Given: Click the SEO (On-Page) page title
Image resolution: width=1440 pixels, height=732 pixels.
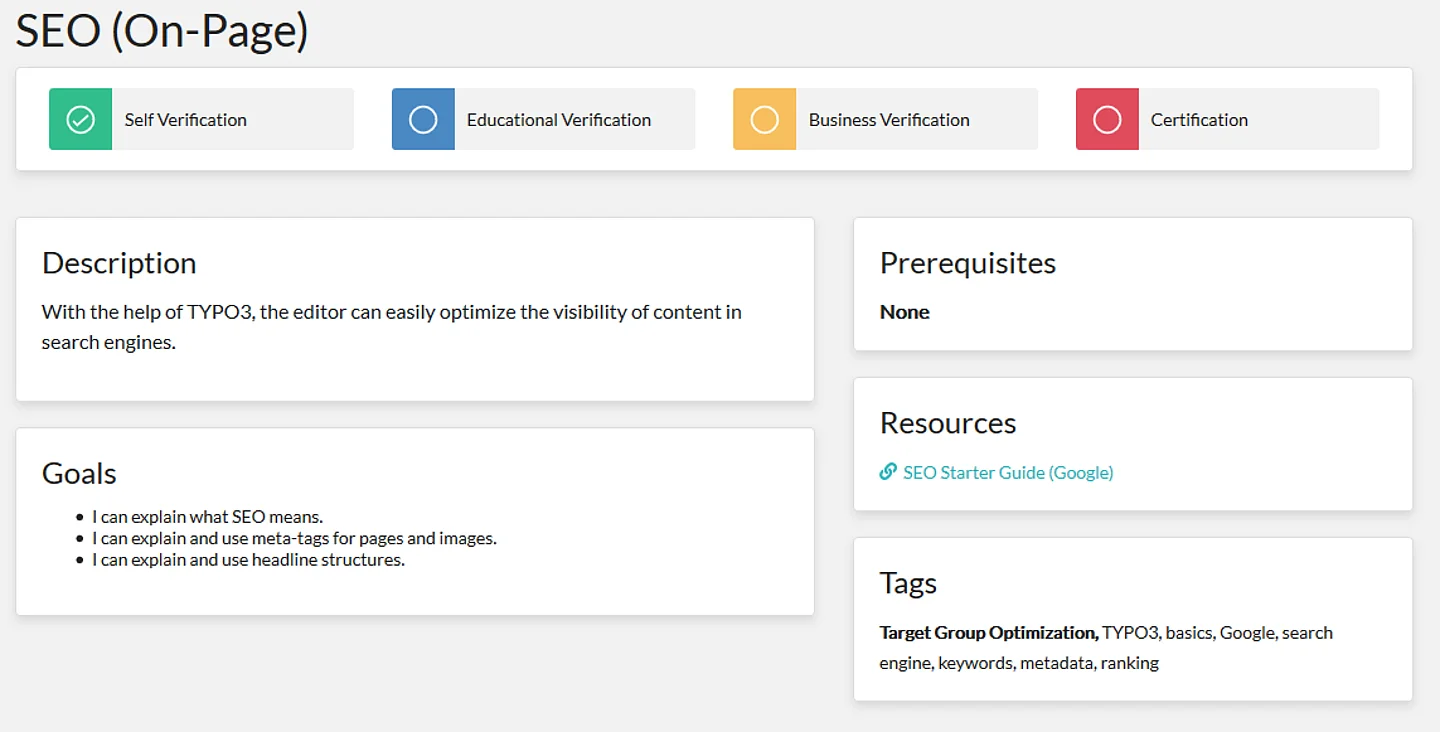Looking at the screenshot, I should coord(162,31).
